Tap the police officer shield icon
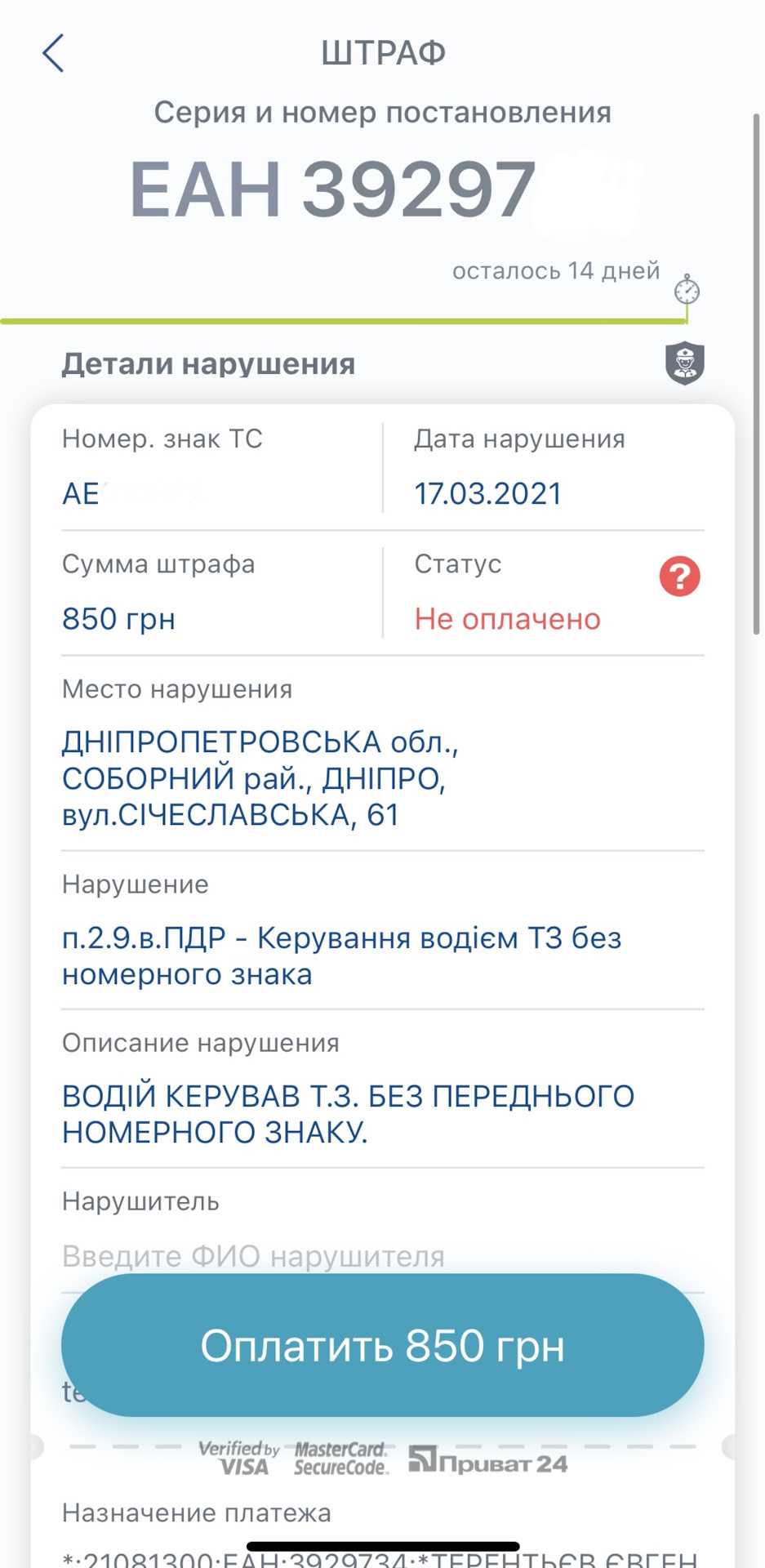Viewport: 765px width, 1568px height. pos(684,363)
